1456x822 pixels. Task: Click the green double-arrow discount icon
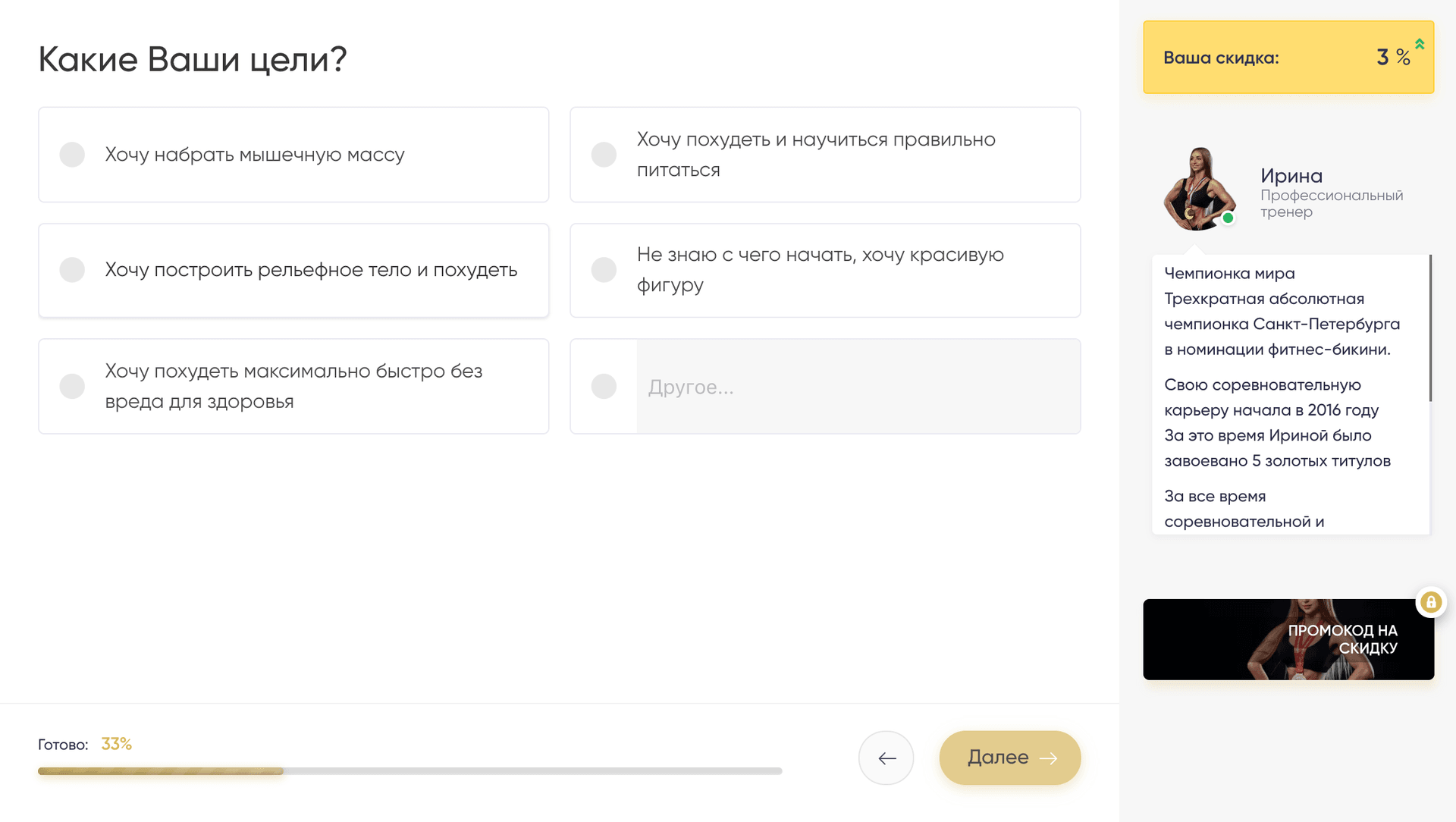coord(1420,44)
